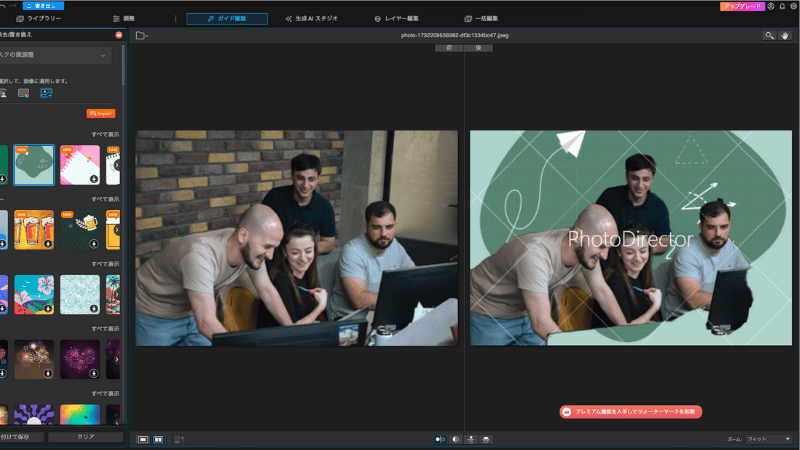Click the original photo preview

click(296, 238)
